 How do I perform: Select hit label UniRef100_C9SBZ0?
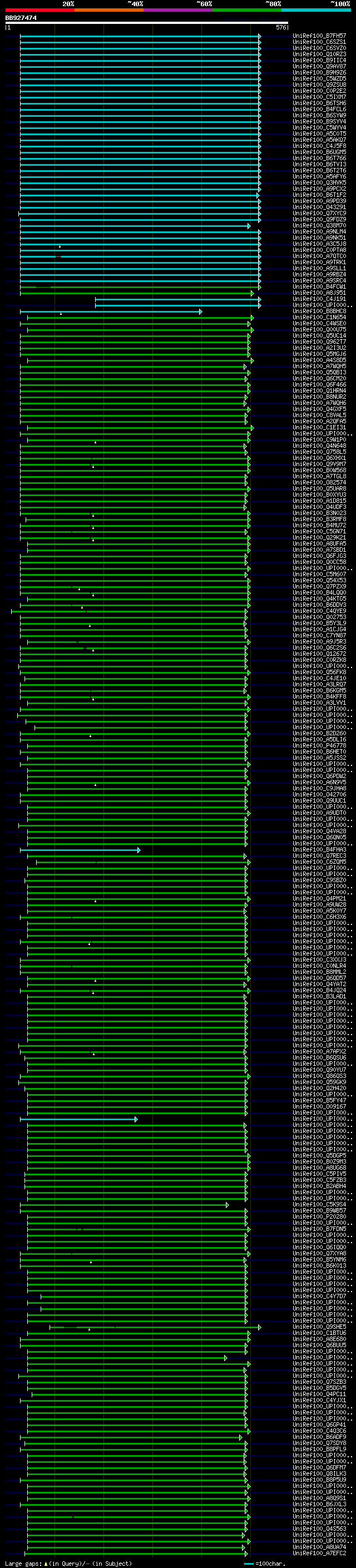(x=319, y=880)
